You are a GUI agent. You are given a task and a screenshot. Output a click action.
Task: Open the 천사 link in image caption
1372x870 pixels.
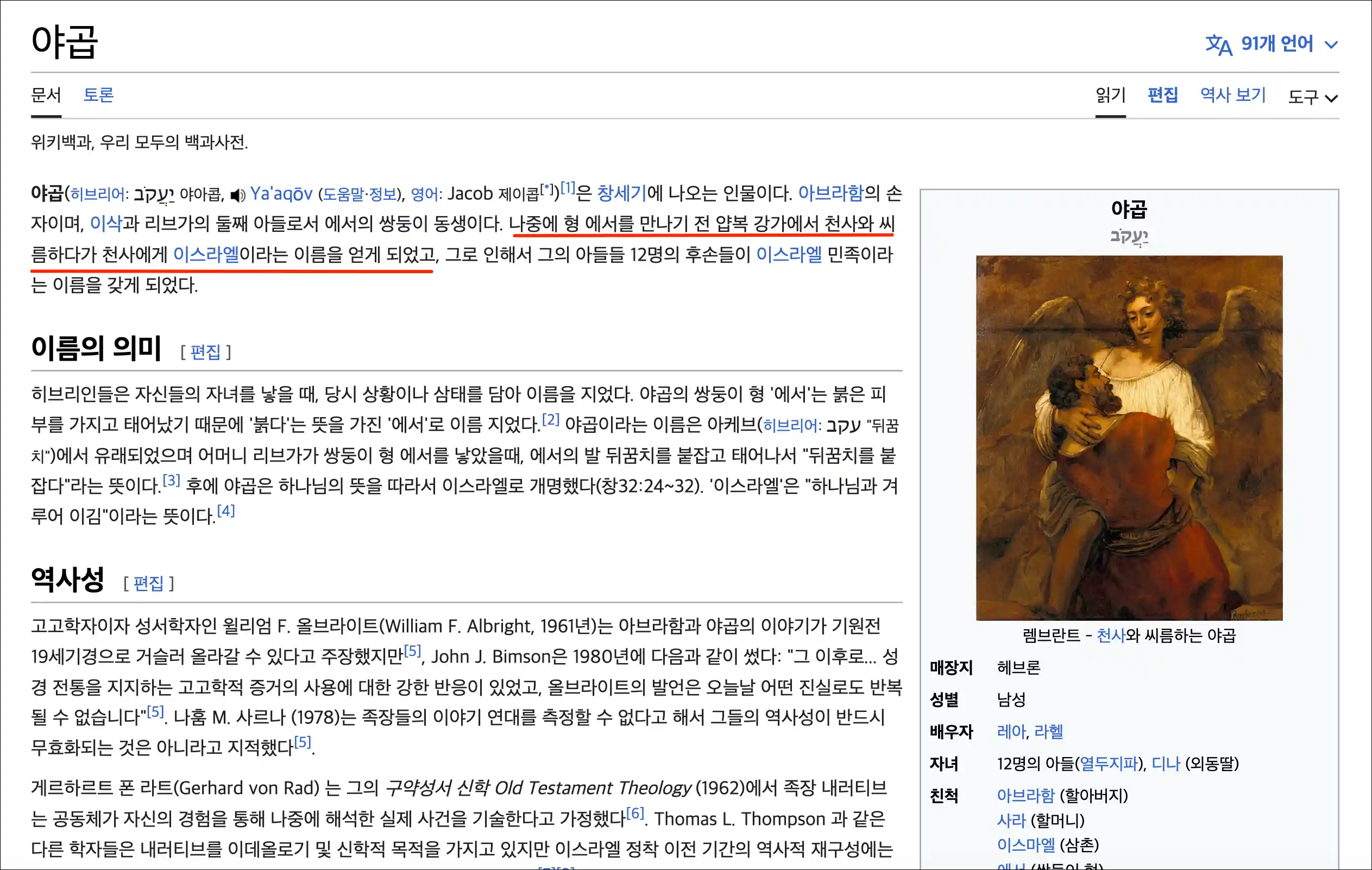pyautogui.click(x=1111, y=635)
